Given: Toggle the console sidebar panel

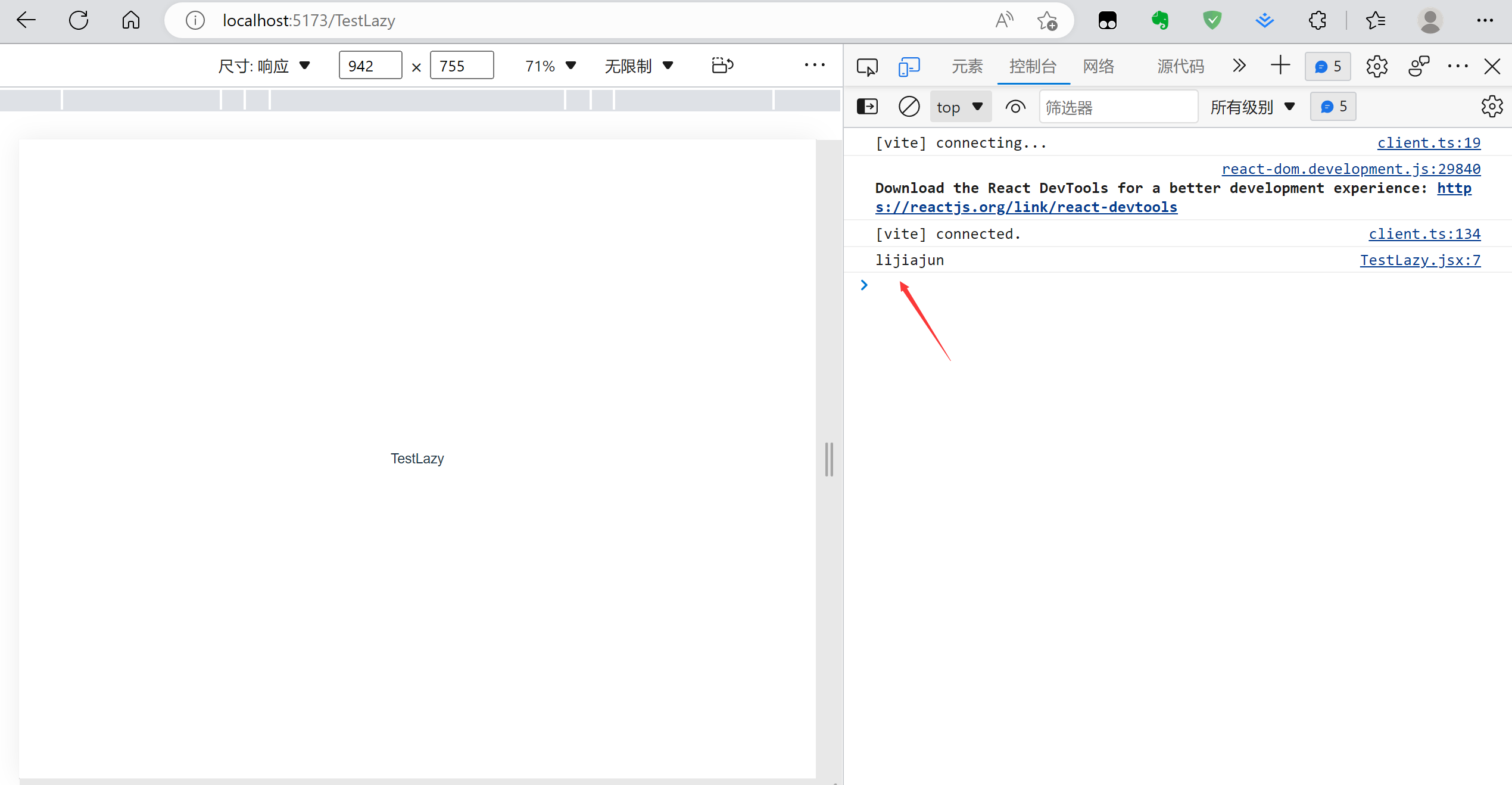Looking at the screenshot, I should pos(868,107).
